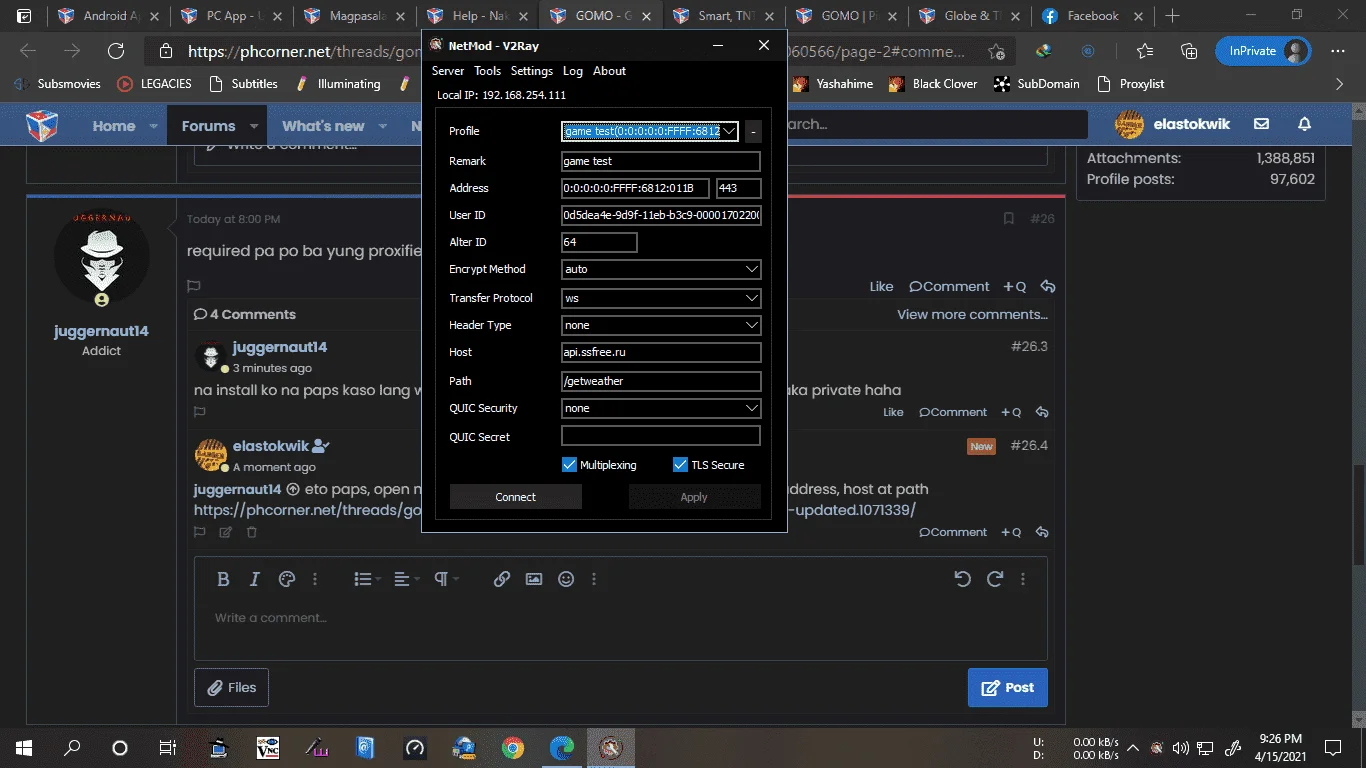Open the Black Clover bookmark
The image size is (1366, 768).
(933, 84)
